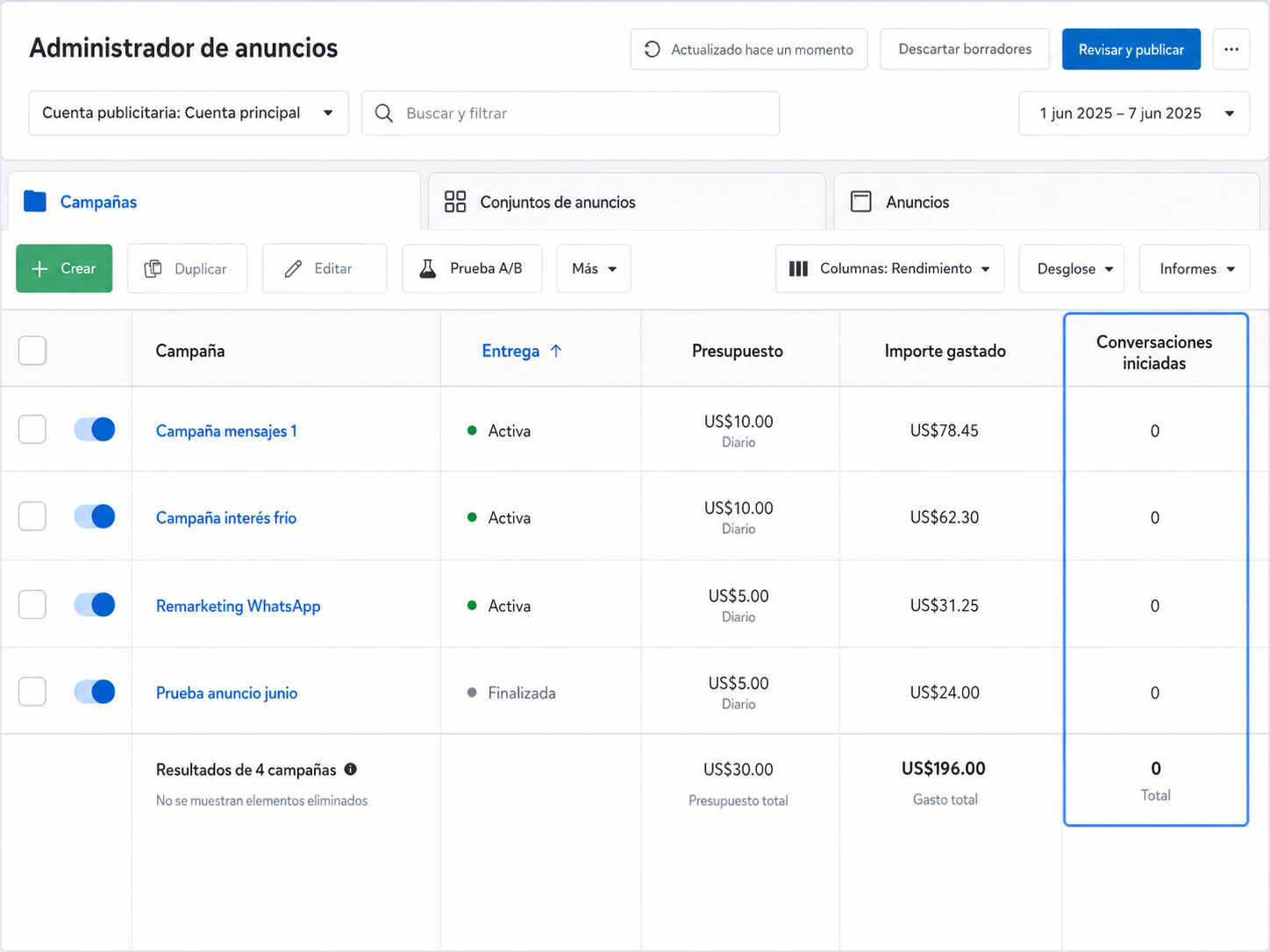This screenshot has height=952, width=1270.
Task: Click the magnifying glass search icon
Action: click(x=384, y=113)
